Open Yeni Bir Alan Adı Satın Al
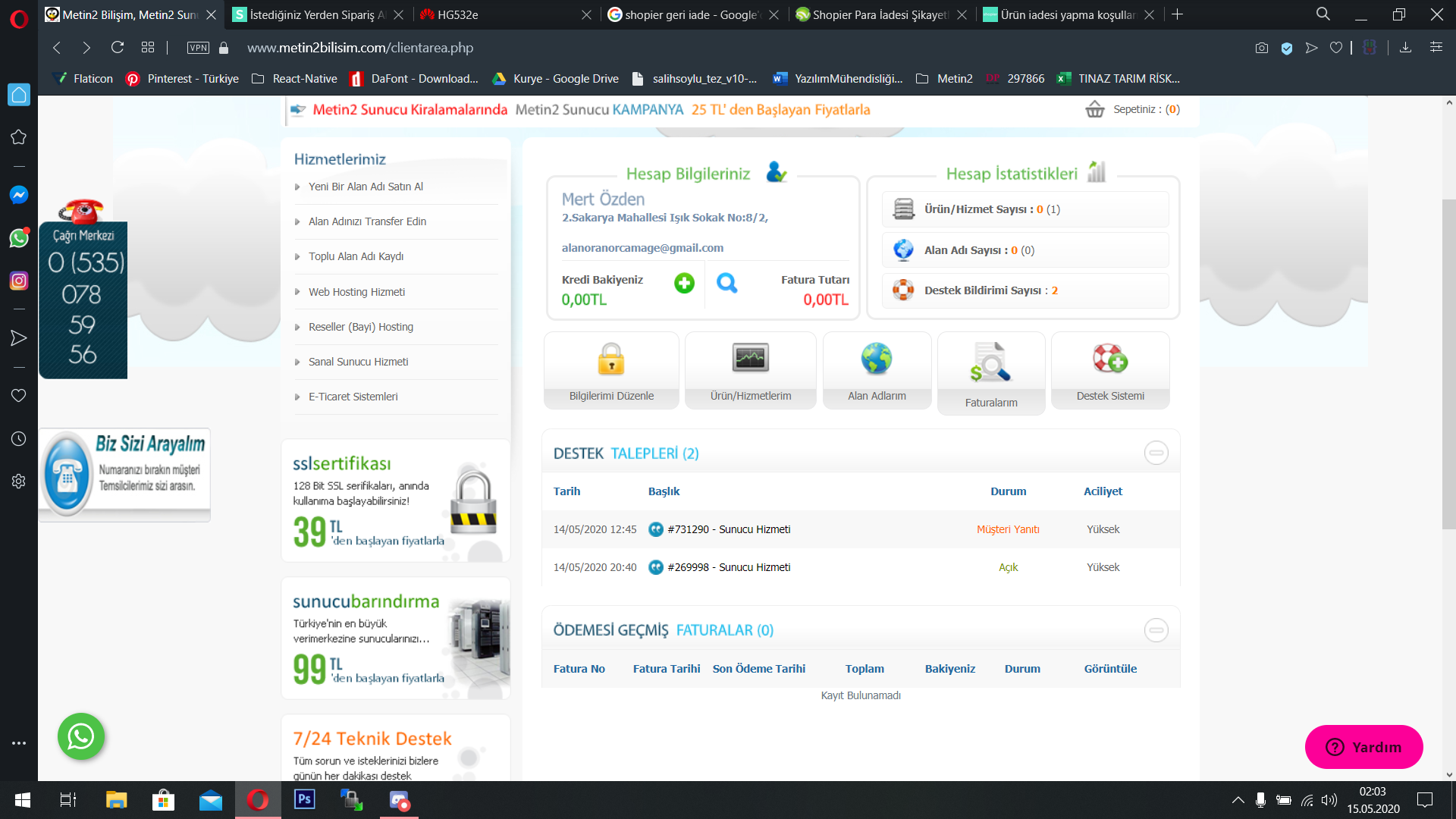1456x819 pixels. 366,187
